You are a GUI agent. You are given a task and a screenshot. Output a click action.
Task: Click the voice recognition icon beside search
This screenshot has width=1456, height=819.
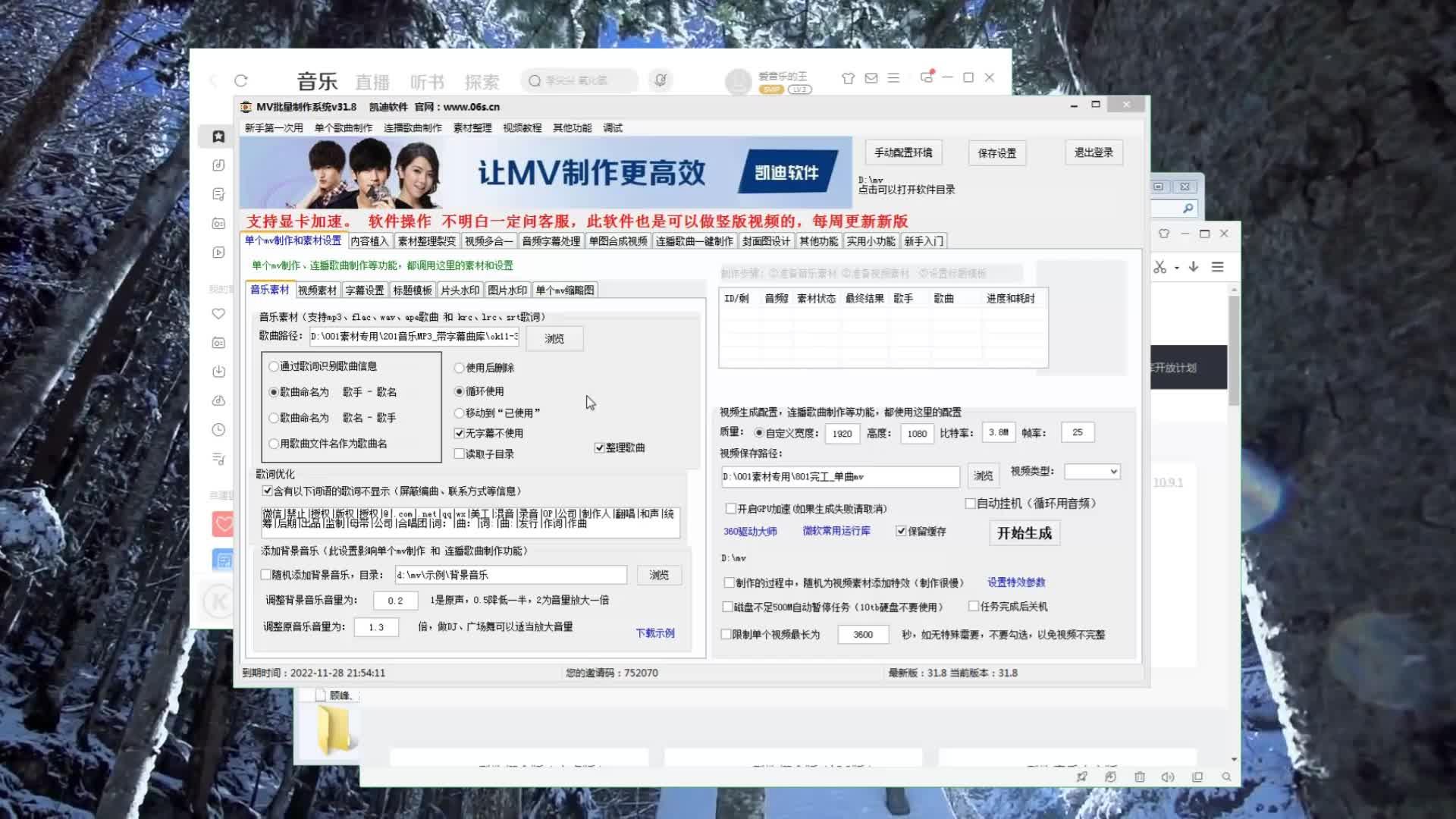[x=661, y=80]
